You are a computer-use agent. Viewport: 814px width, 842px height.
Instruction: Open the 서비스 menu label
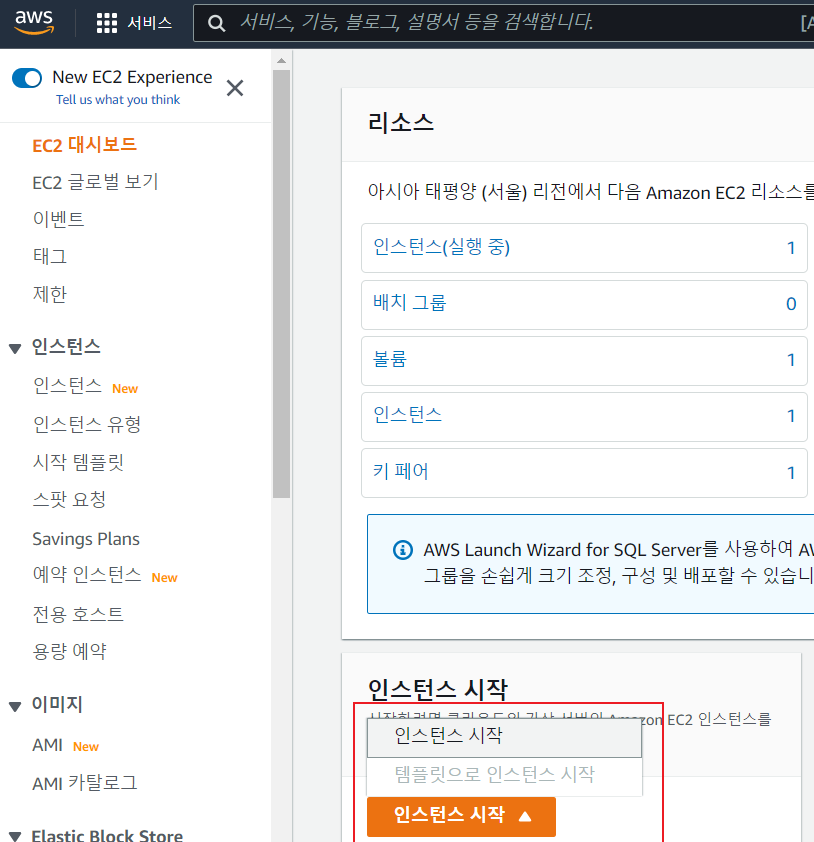click(x=150, y=23)
